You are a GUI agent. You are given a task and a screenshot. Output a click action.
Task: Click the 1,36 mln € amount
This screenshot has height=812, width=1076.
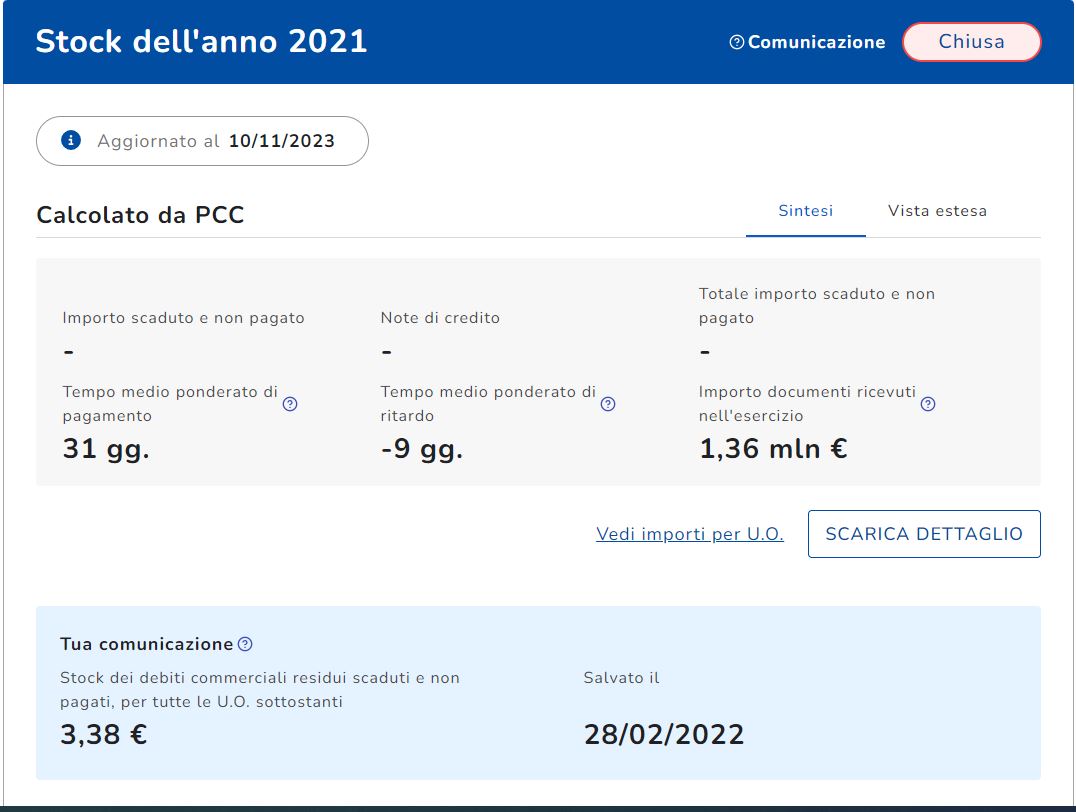click(773, 449)
